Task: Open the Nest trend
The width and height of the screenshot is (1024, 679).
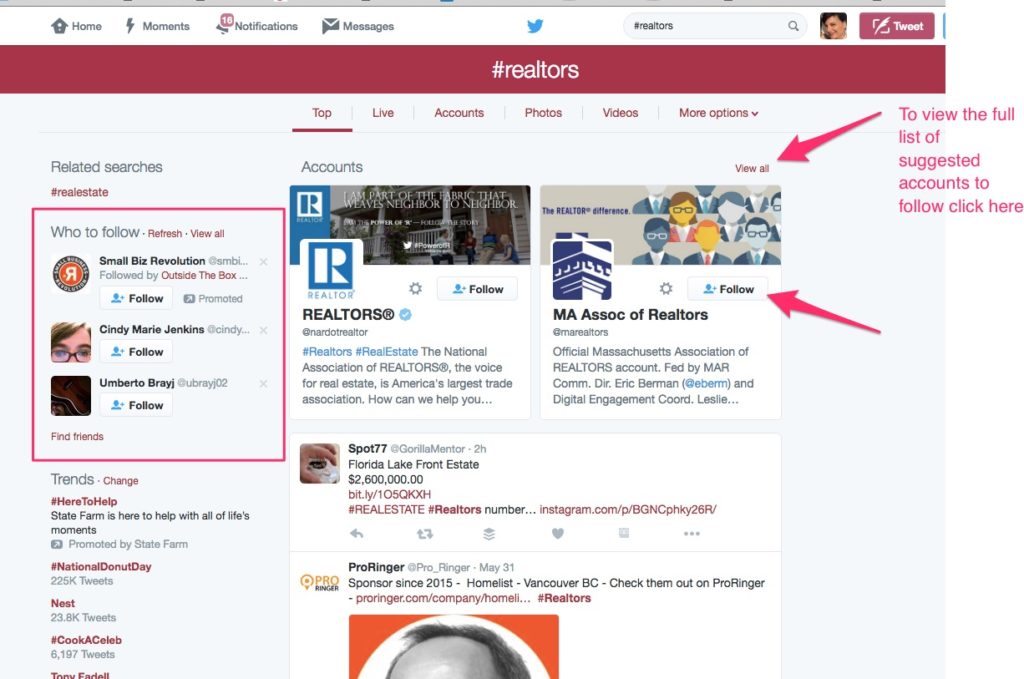Action: (63, 603)
